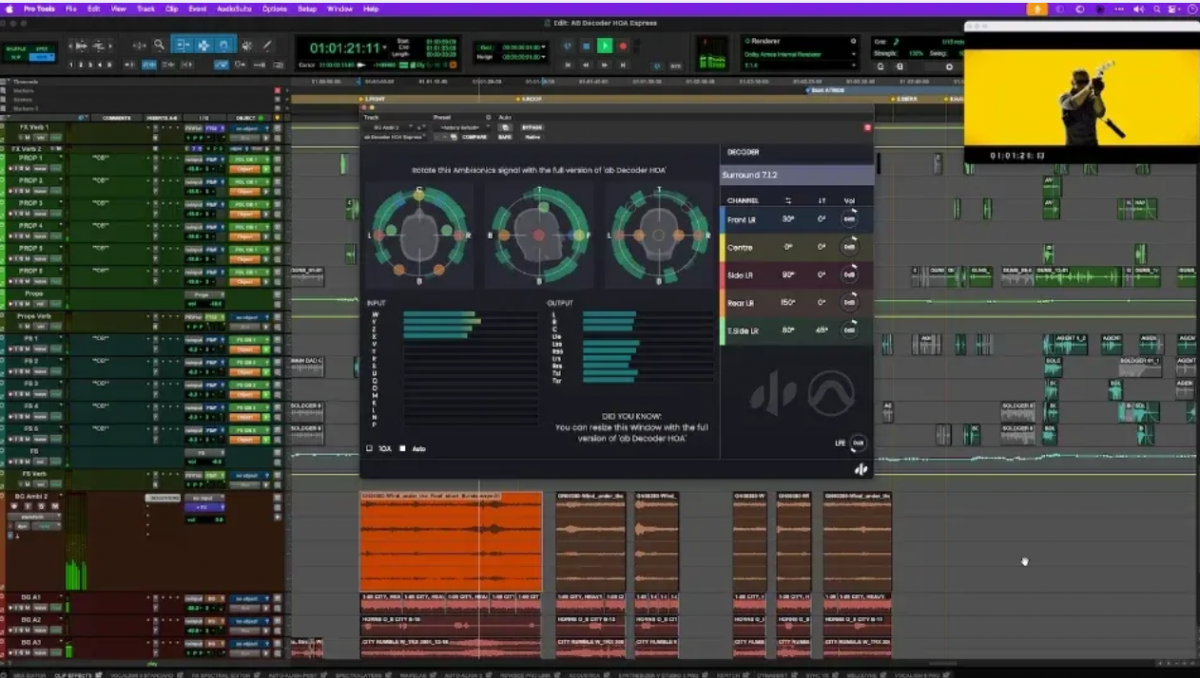Select the Grabber tool in toolbar
The height and width of the screenshot is (678, 1200).
[203, 46]
